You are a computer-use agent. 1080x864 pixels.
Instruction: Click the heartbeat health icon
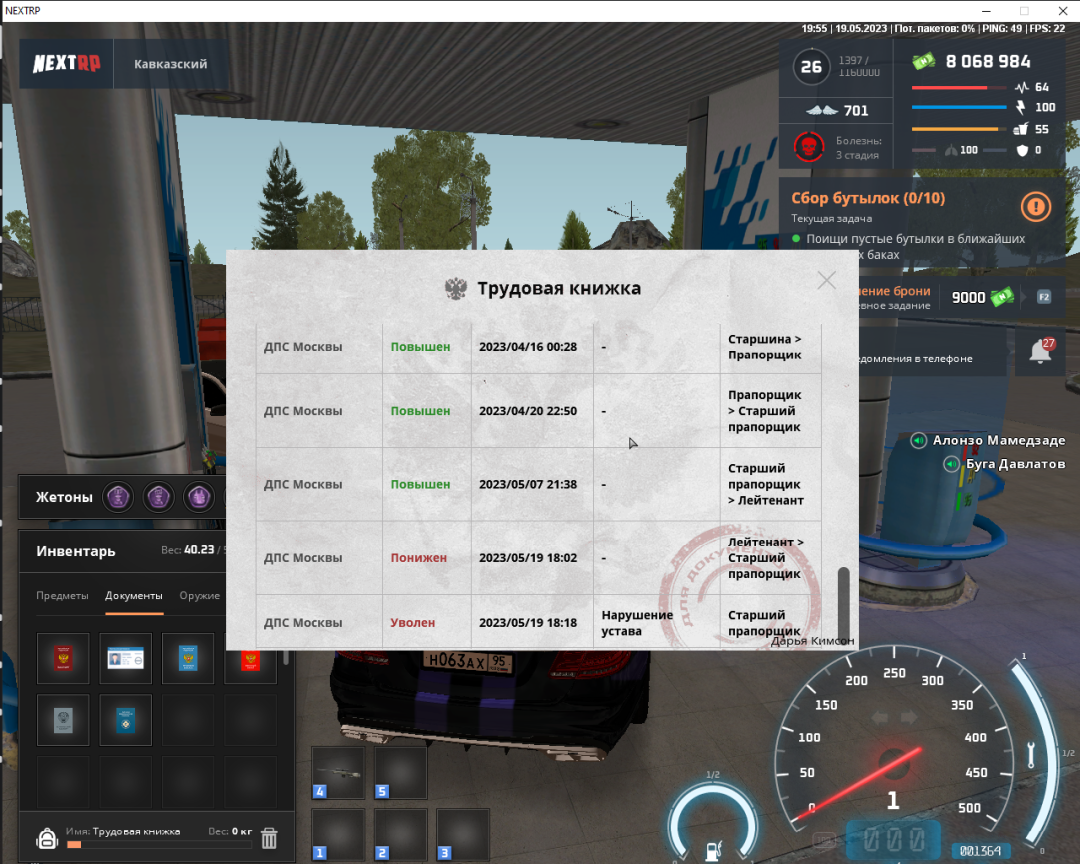click(1021, 87)
